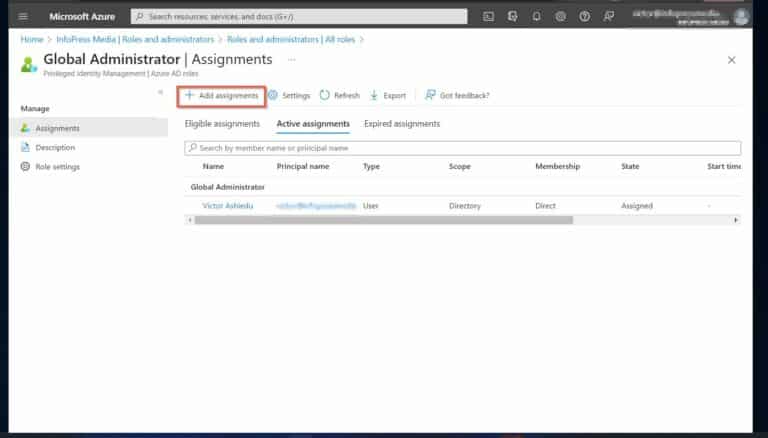Click the User type cell

pos(370,206)
